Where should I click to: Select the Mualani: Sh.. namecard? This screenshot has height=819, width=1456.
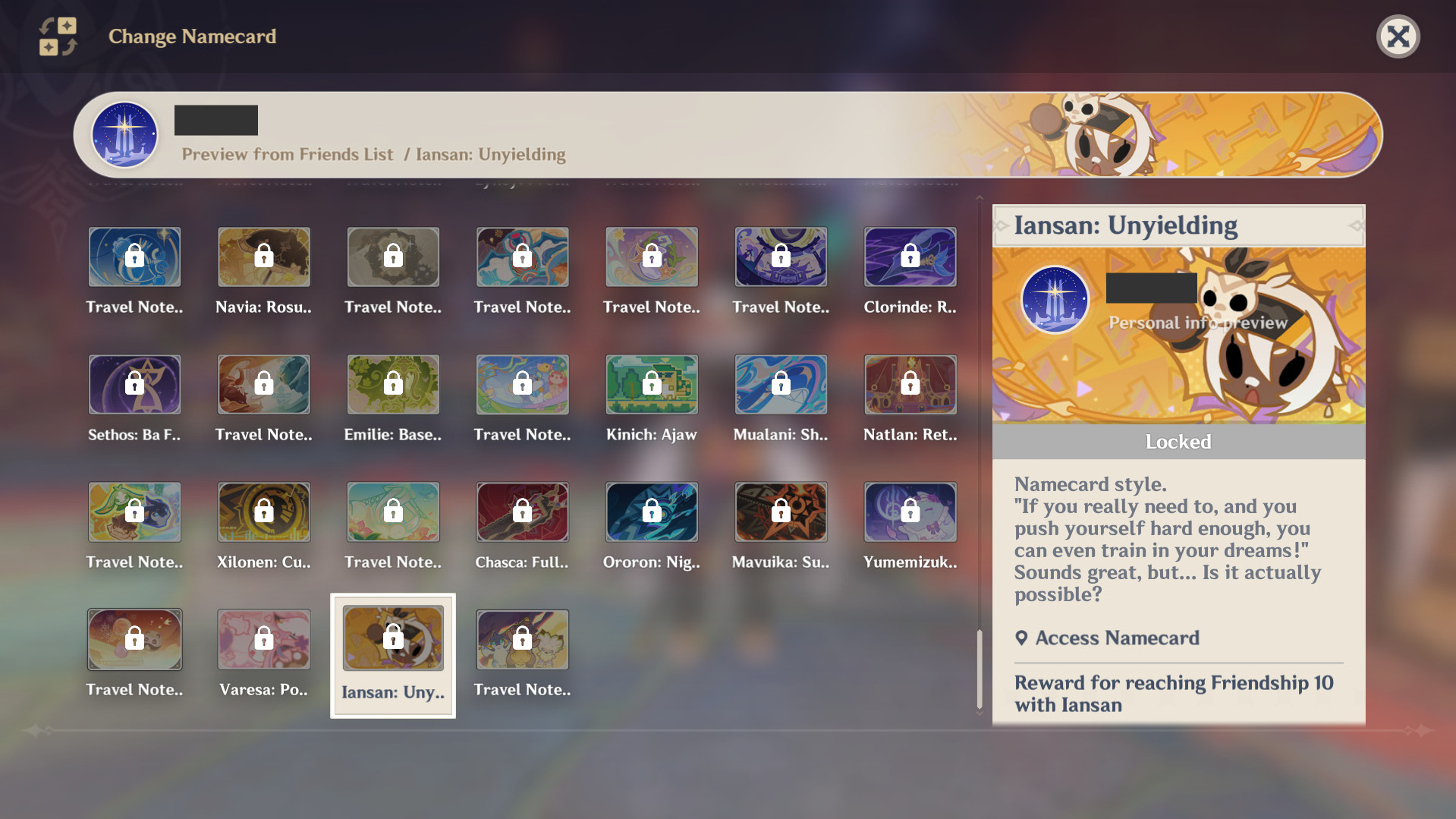(x=780, y=385)
